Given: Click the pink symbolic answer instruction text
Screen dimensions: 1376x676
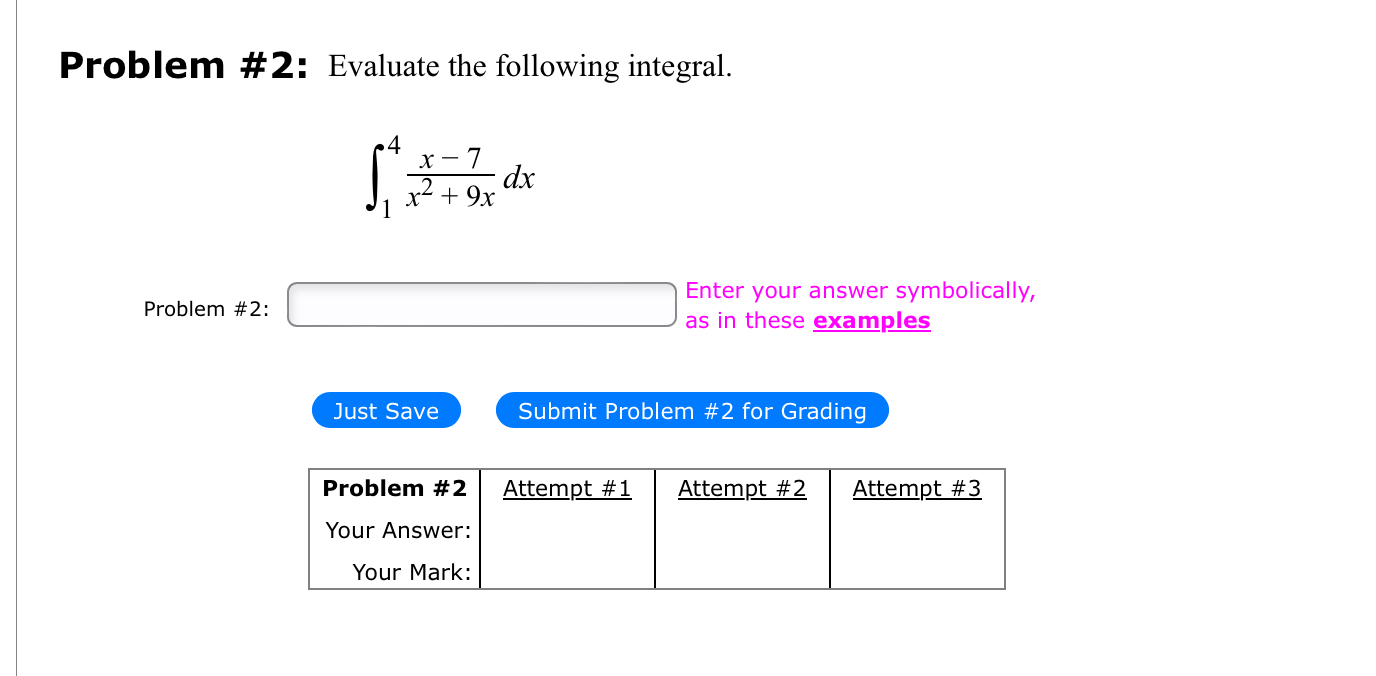Looking at the screenshot, I should tap(858, 291).
